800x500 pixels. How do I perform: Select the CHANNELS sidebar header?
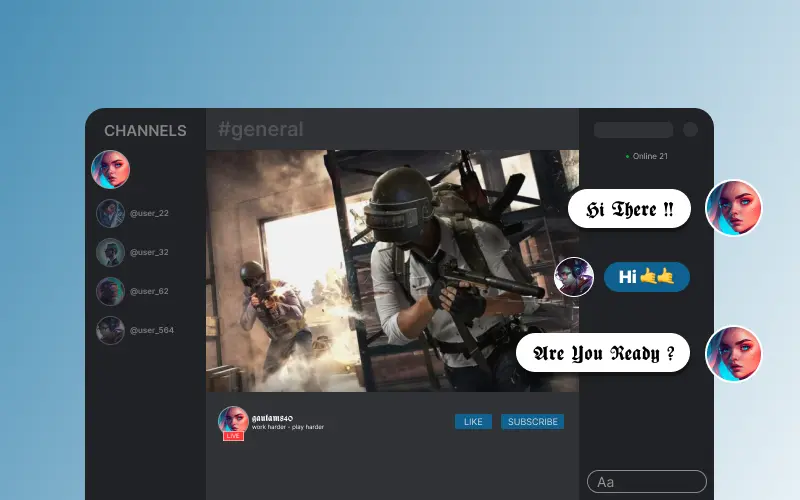point(145,131)
